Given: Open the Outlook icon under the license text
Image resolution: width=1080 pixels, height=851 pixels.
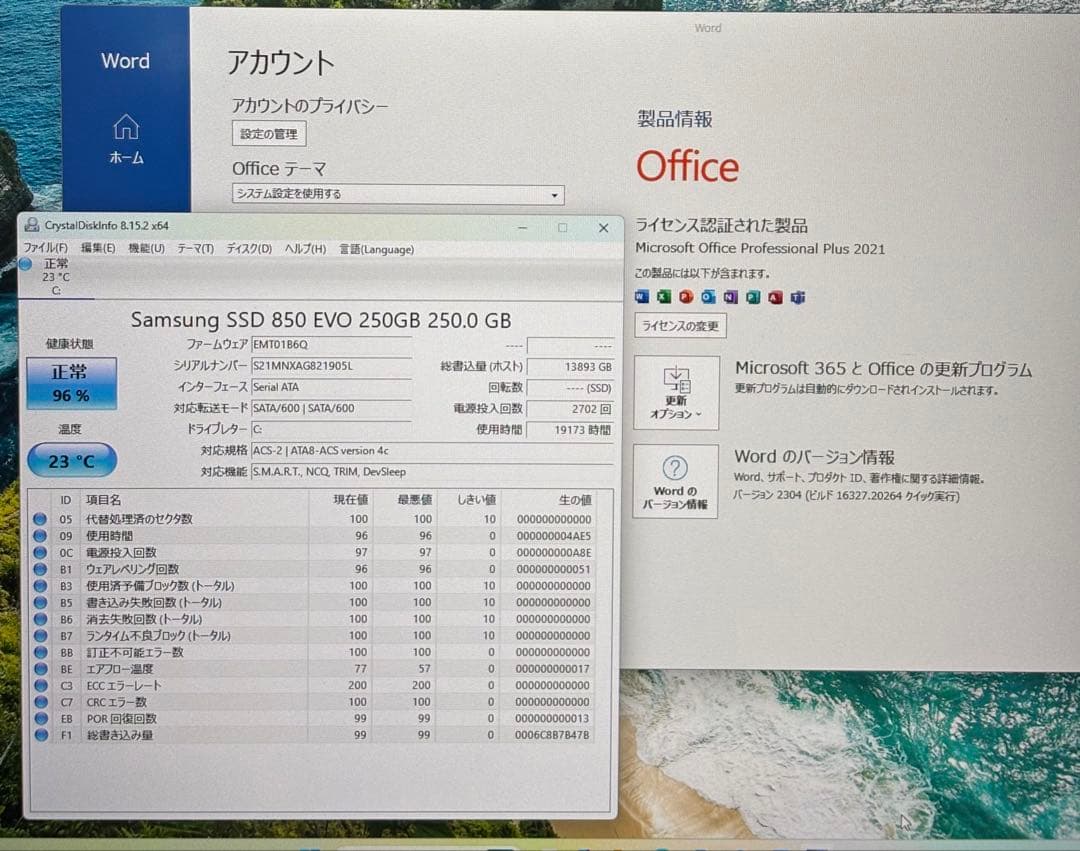Looking at the screenshot, I should tap(708, 297).
